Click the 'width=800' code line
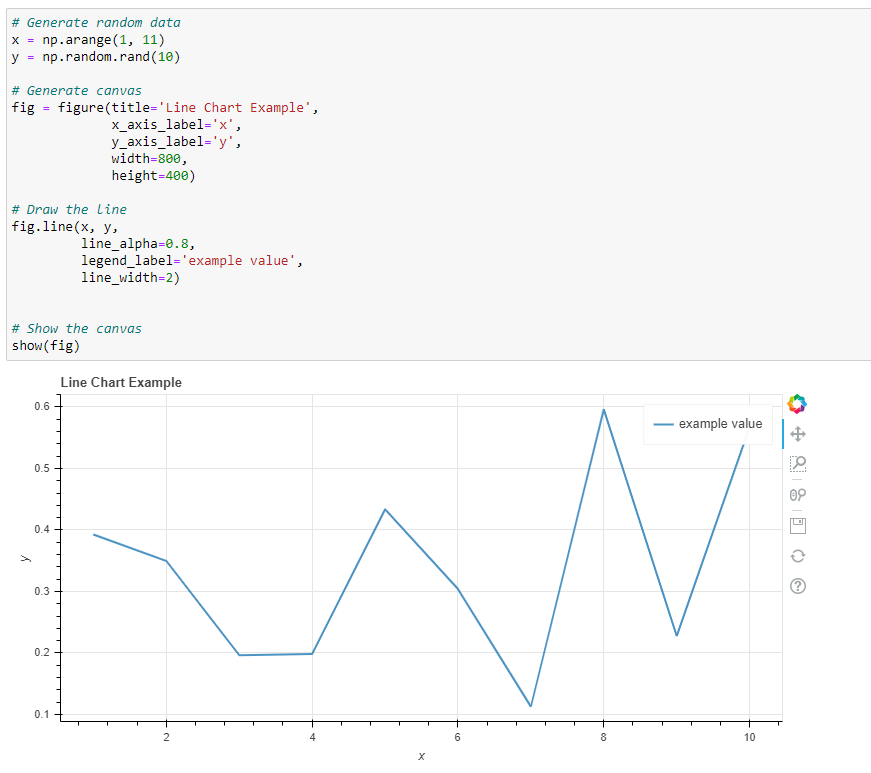Image resolution: width=871 pixels, height=773 pixels. pos(149,158)
